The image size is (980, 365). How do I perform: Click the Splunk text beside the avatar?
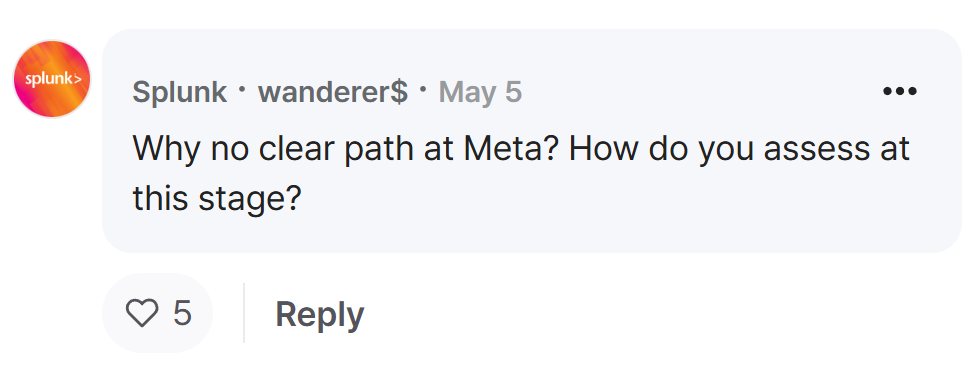point(179,92)
